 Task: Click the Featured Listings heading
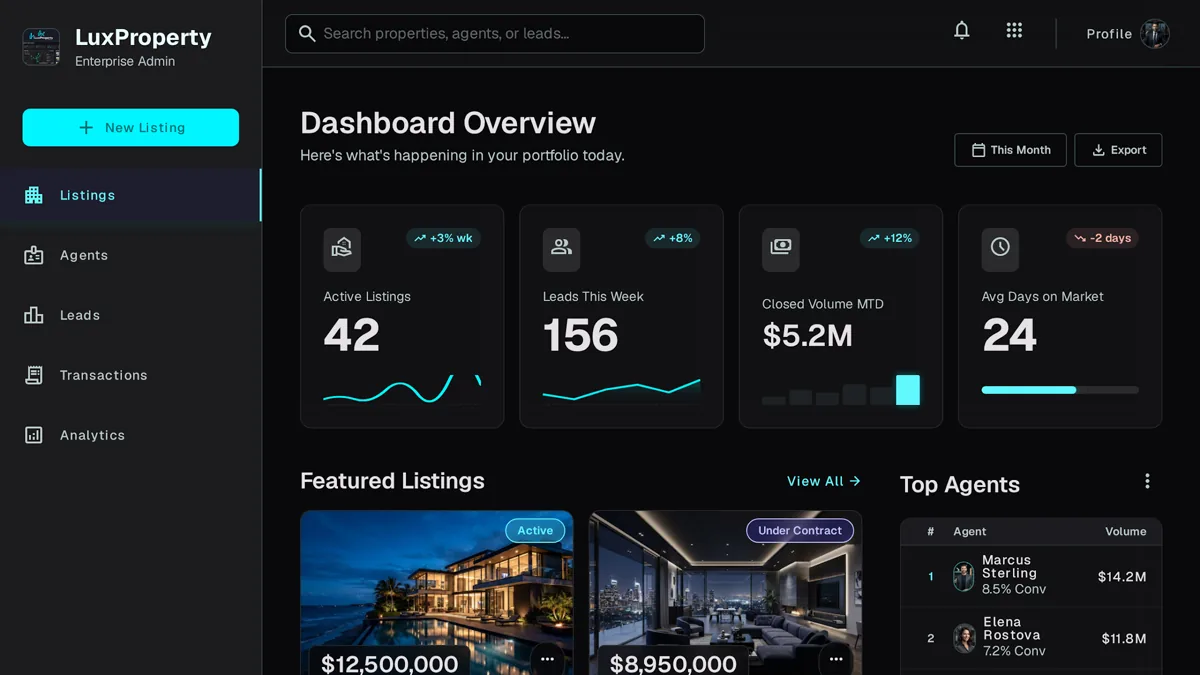click(392, 481)
